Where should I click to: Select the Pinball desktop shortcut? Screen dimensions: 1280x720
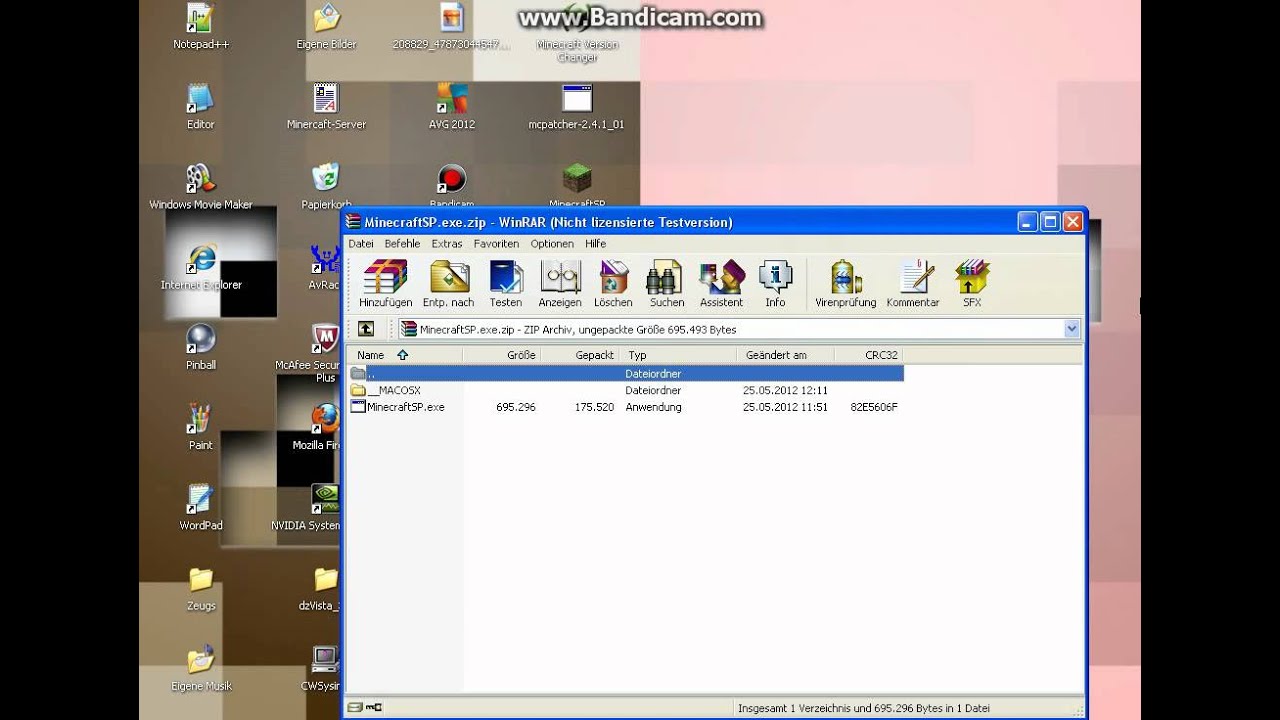(x=200, y=347)
